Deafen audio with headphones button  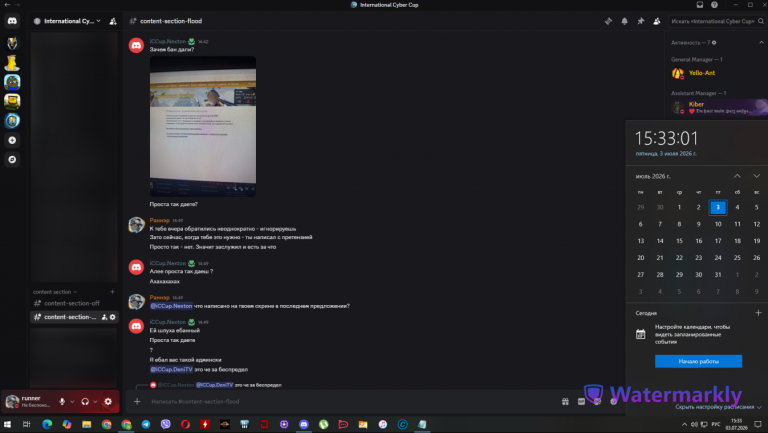pyautogui.click(x=85, y=402)
